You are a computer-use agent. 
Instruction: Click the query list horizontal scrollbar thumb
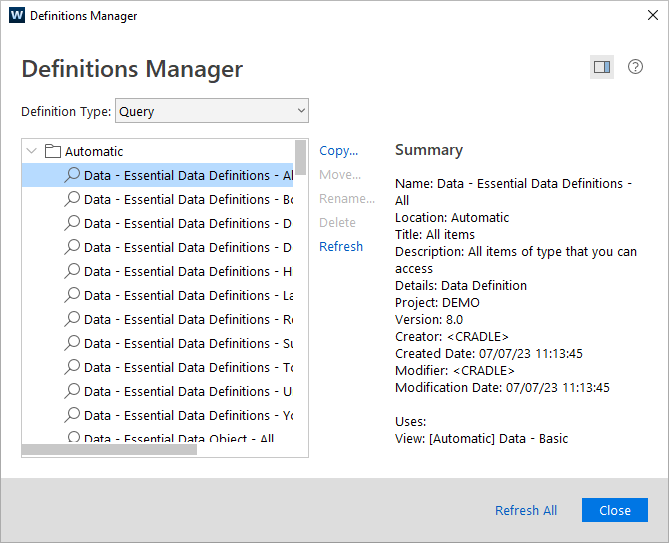(109, 450)
